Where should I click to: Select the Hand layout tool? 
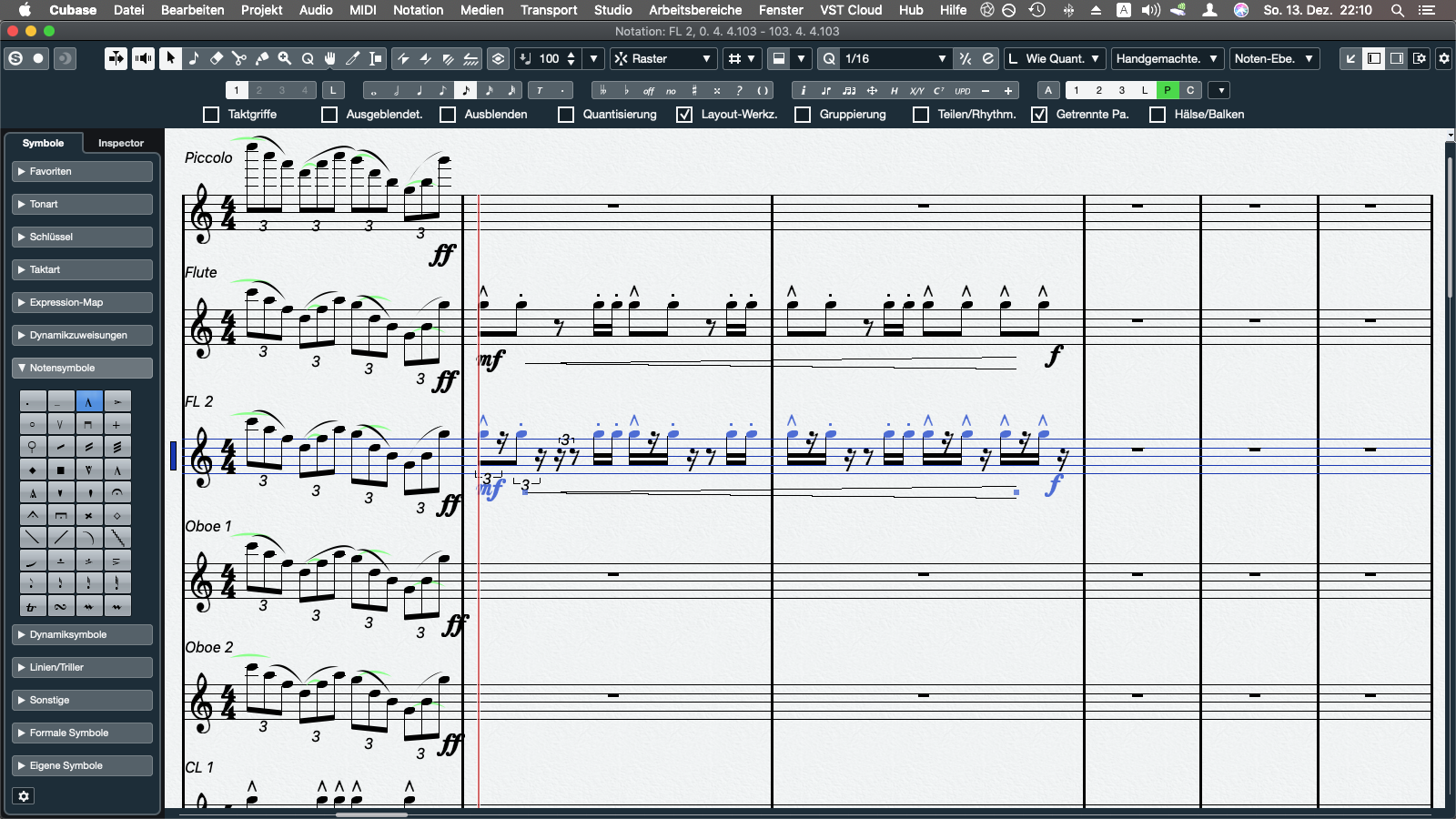(x=330, y=58)
